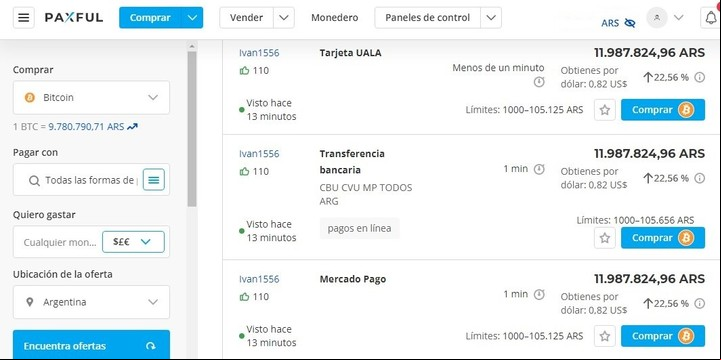Click thumbs-up icon in Transferencia bancaria offer
Viewport: 721px width, 360px height.
pos(244,171)
